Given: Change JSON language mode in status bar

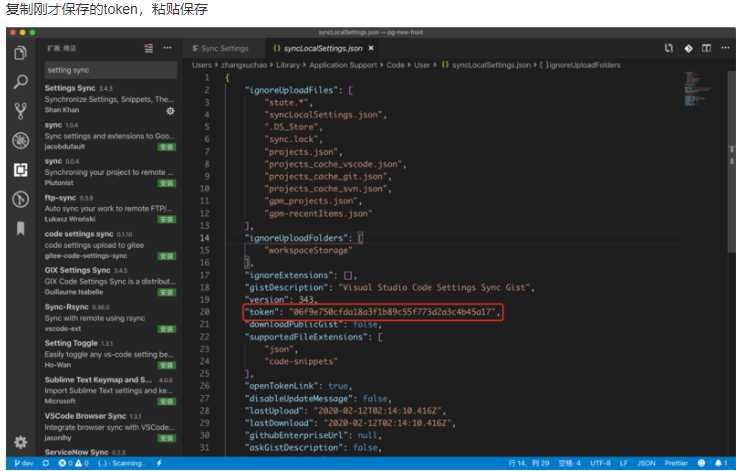Looking at the screenshot, I should (x=646, y=463).
